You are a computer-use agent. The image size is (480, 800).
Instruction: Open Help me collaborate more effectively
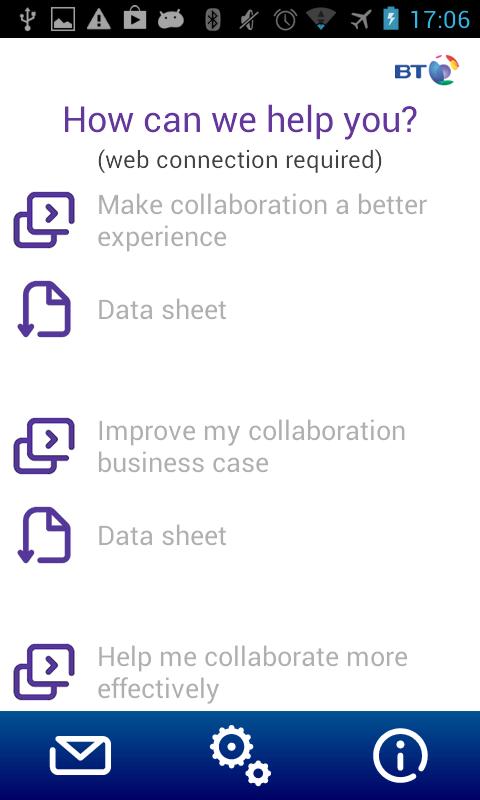click(x=252, y=672)
